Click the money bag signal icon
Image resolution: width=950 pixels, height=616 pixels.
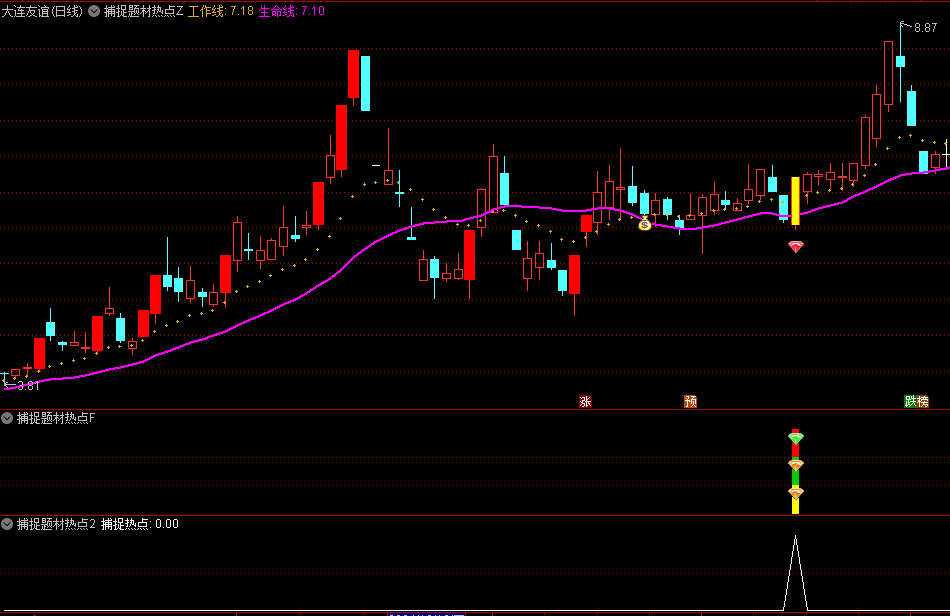(x=645, y=224)
